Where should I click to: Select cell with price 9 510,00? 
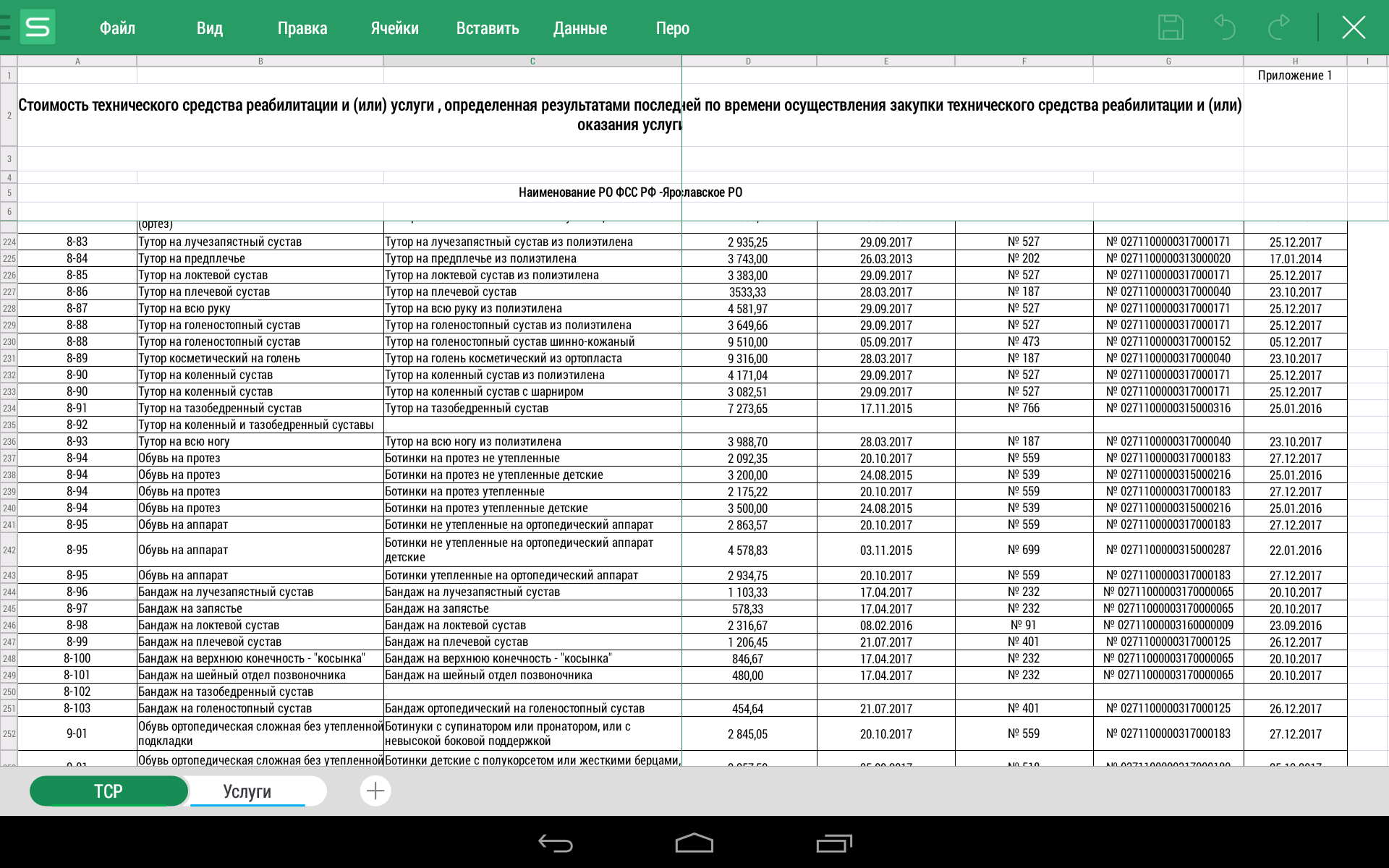point(749,342)
